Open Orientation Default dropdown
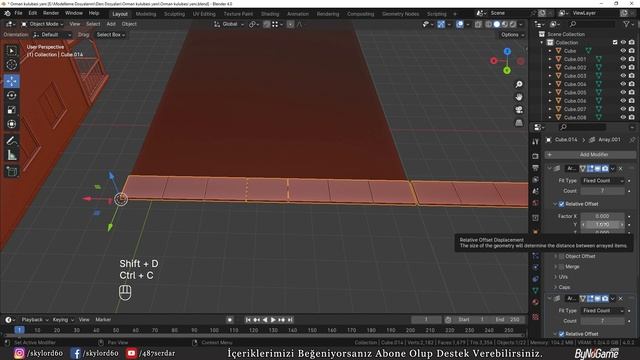640x360 pixels. click(x=52, y=35)
